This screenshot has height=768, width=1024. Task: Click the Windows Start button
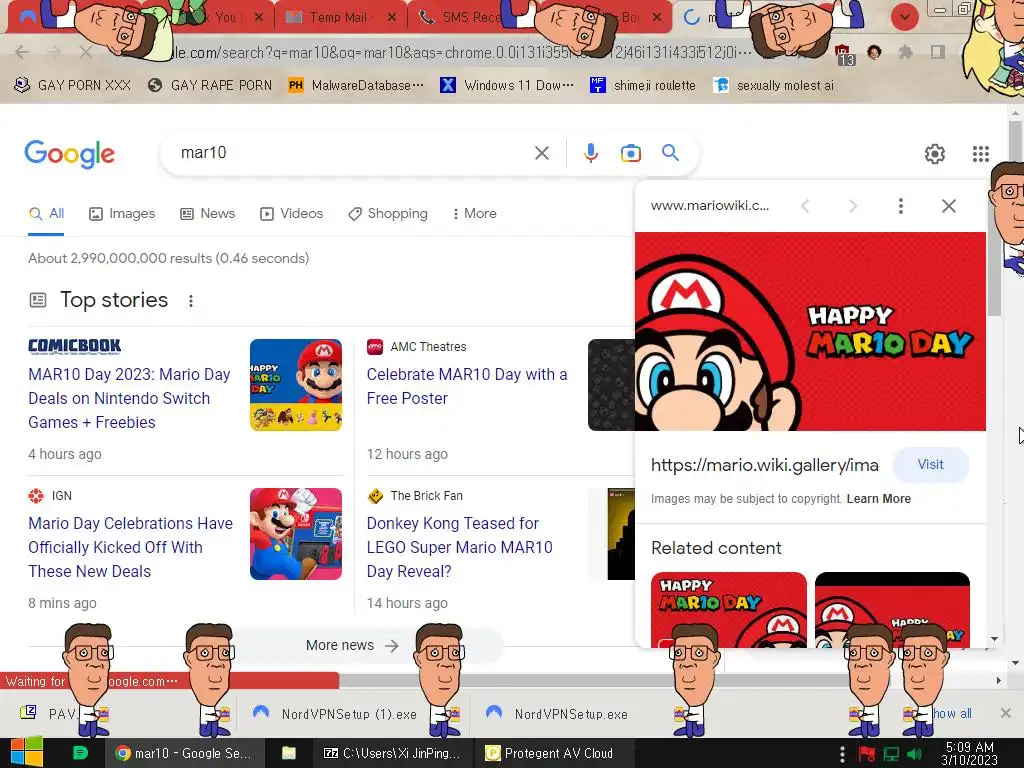pos(27,753)
